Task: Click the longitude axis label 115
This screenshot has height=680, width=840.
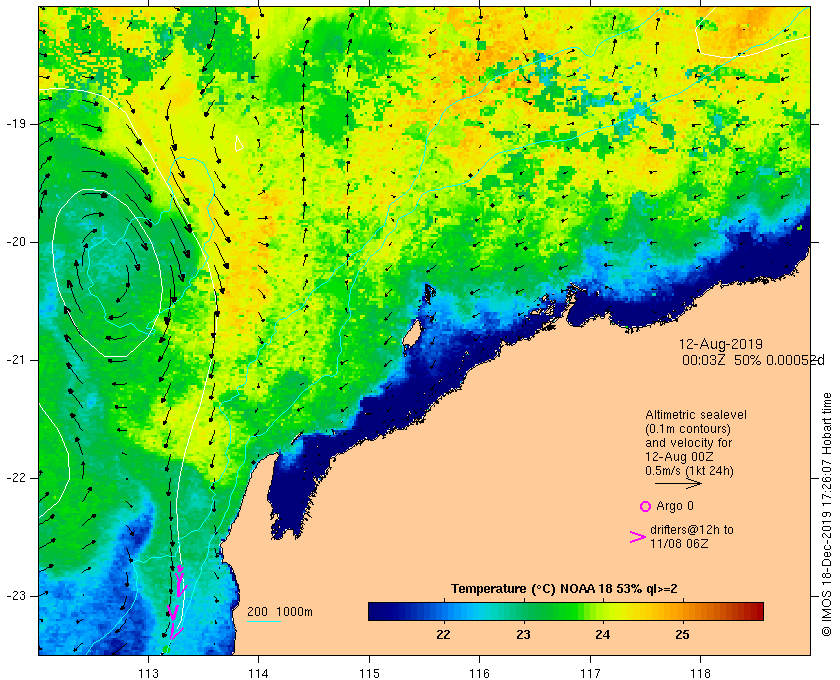Action: pyautogui.click(x=369, y=673)
